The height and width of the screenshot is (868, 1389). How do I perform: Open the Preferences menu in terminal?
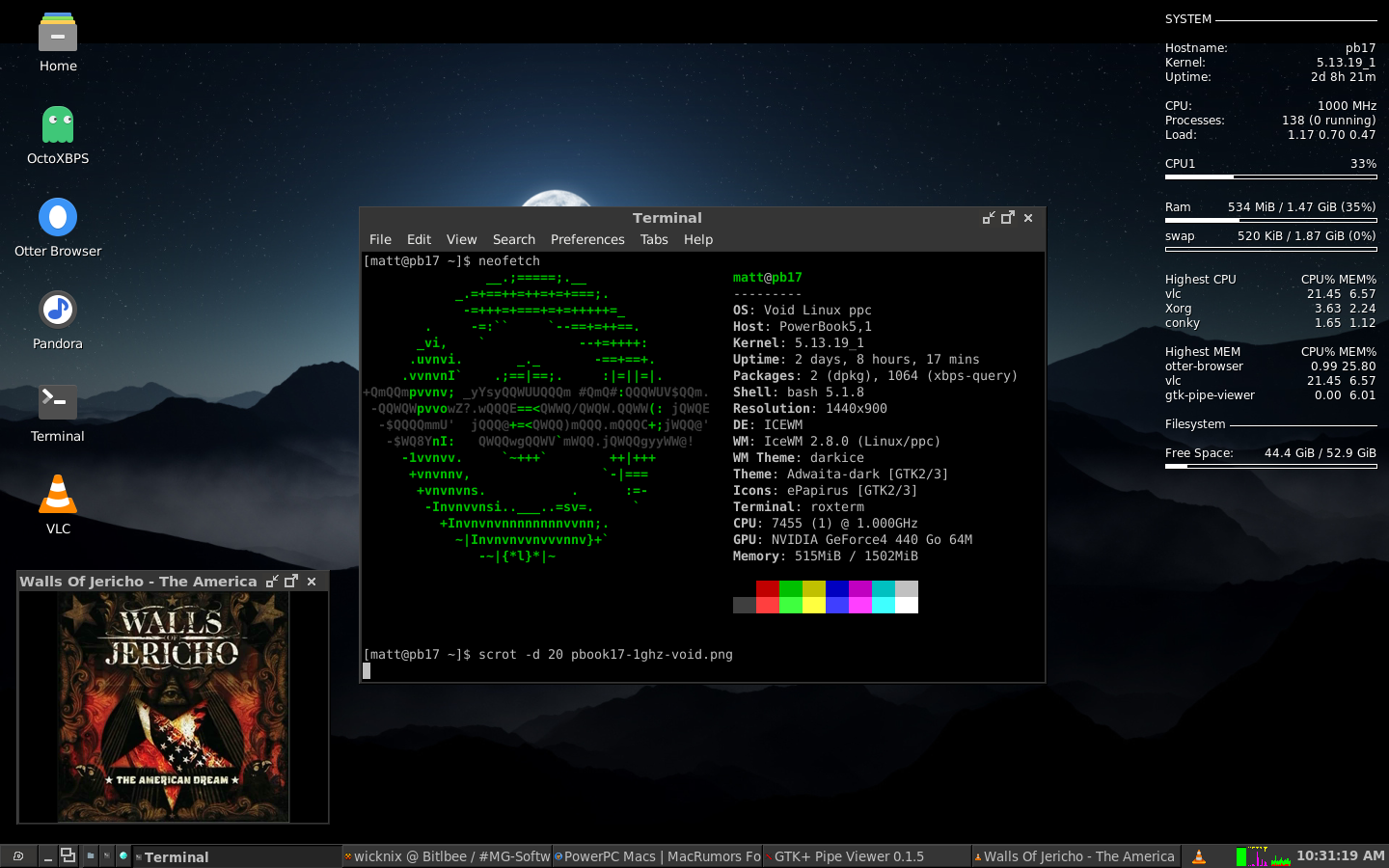click(x=586, y=239)
